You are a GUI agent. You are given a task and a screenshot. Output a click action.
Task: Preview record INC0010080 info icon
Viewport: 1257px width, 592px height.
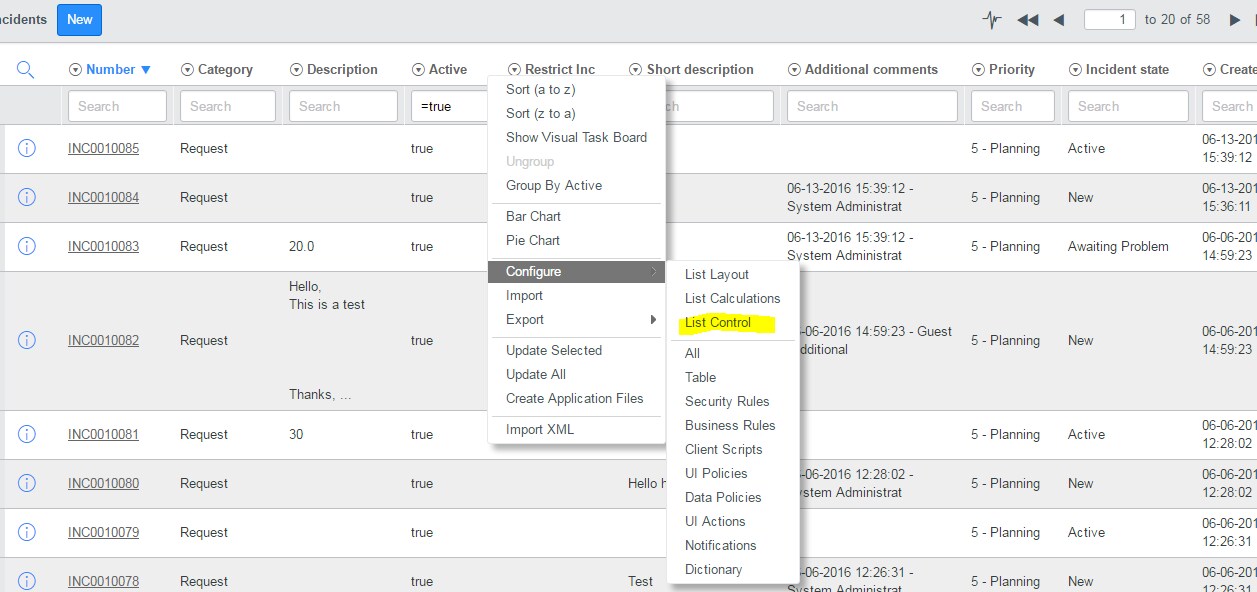click(27, 483)
